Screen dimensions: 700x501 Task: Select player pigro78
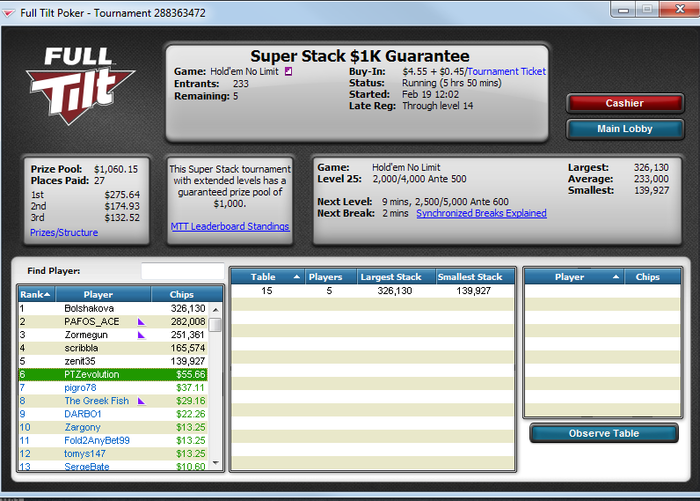pos(113,388)
